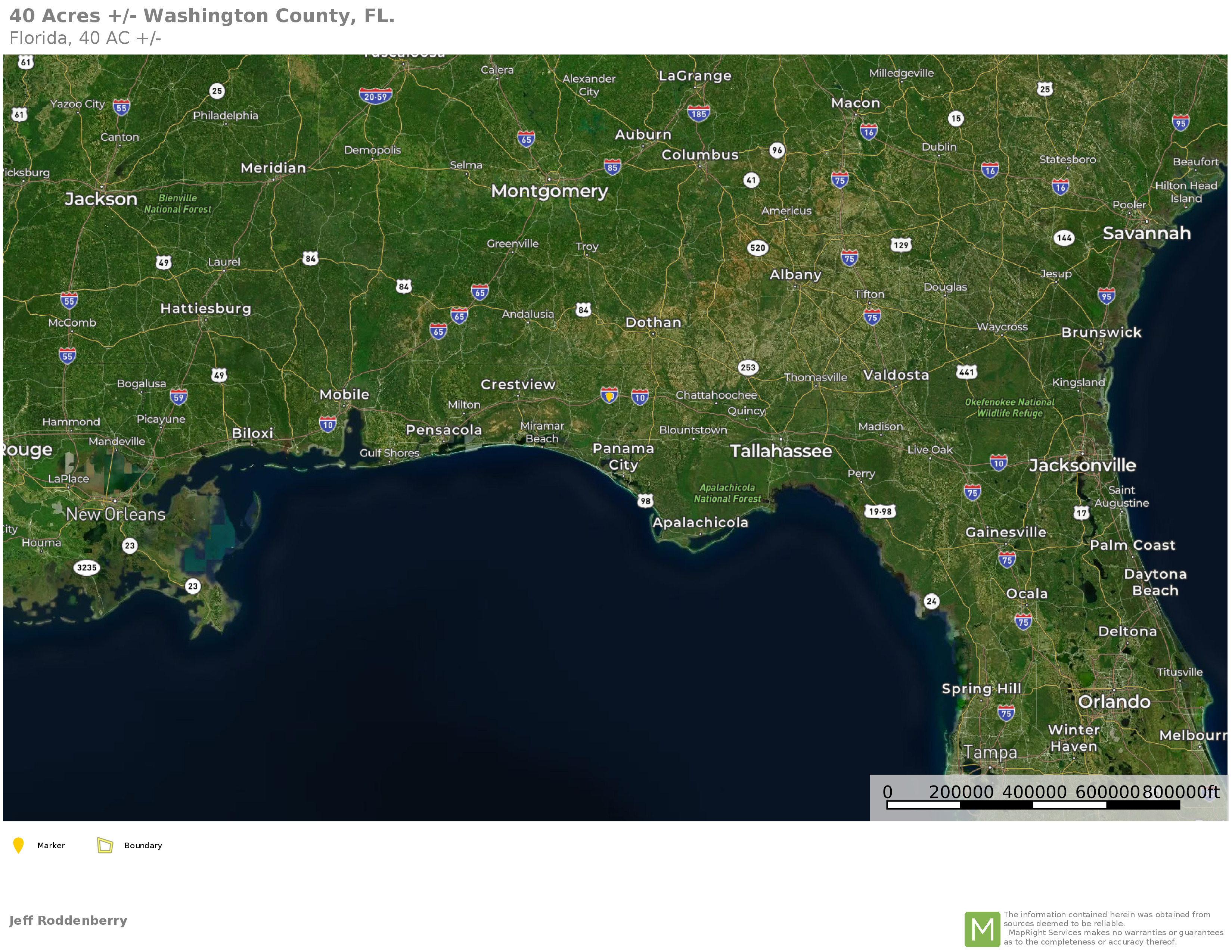
Task: Click the Boundary legend polygon icon
Action: coord(105,845)
